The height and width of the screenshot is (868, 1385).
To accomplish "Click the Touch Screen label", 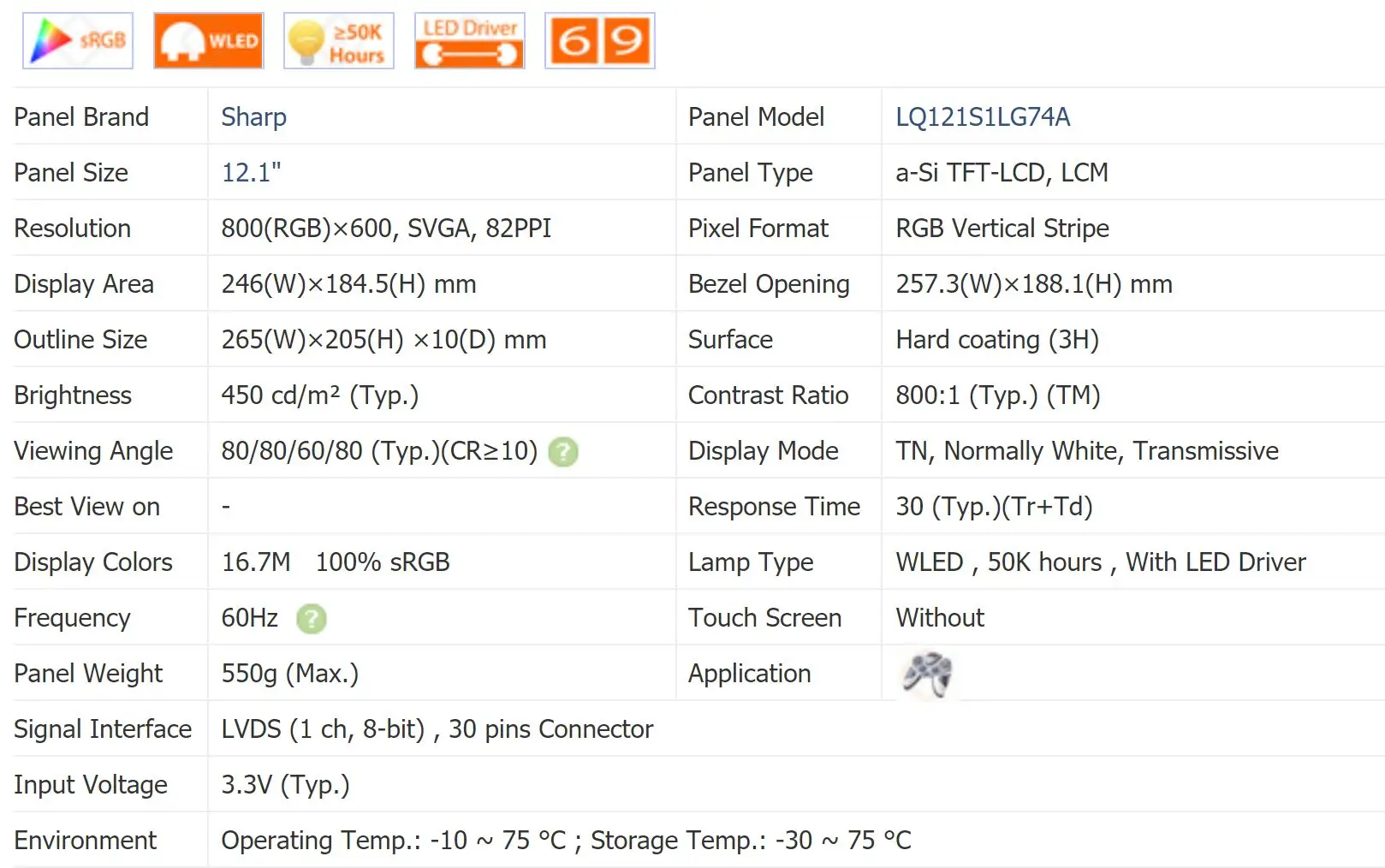I will [765, 618].
